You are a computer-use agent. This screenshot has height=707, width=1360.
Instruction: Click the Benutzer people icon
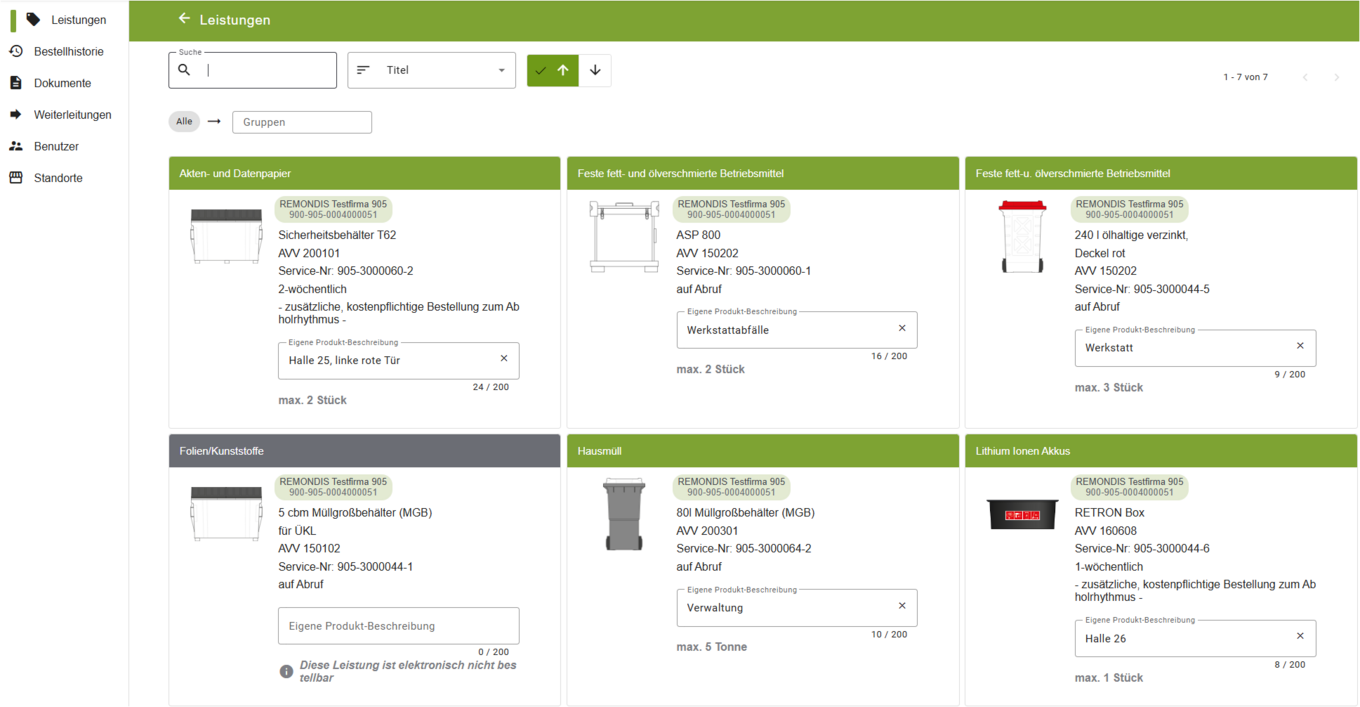pyautogui.click(x=16, y=146)
